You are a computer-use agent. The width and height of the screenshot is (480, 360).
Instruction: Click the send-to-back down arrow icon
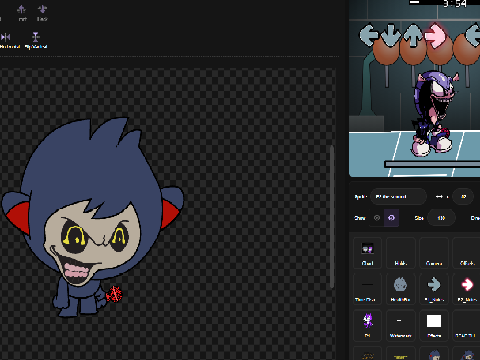pyautogui.click(x=42, y=9)
